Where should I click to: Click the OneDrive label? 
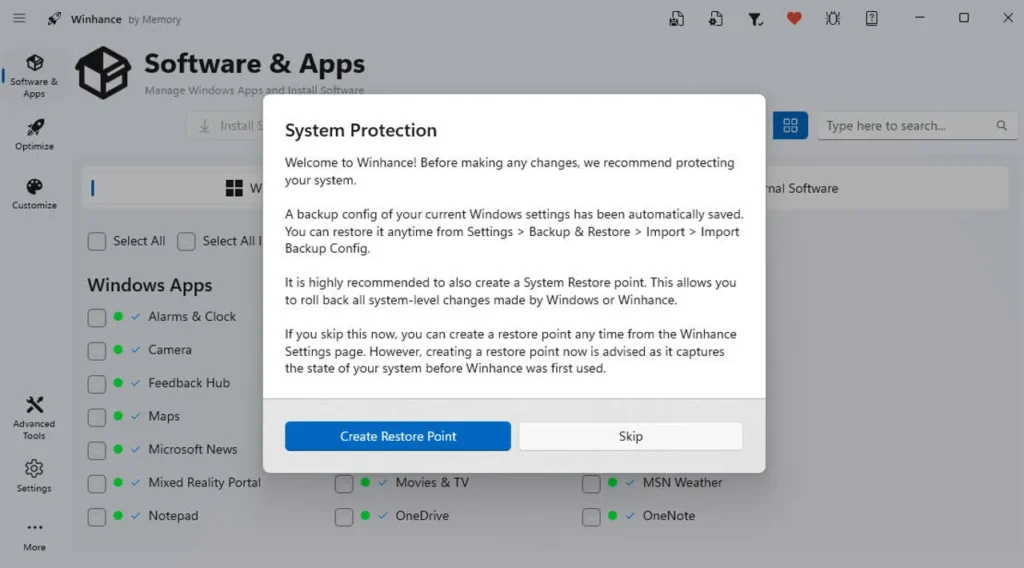coord(422,516)
